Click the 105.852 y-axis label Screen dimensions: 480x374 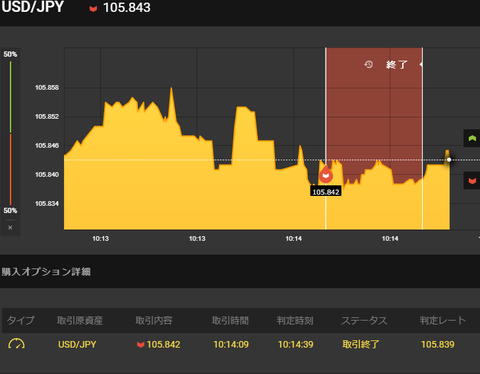(47, 117)
